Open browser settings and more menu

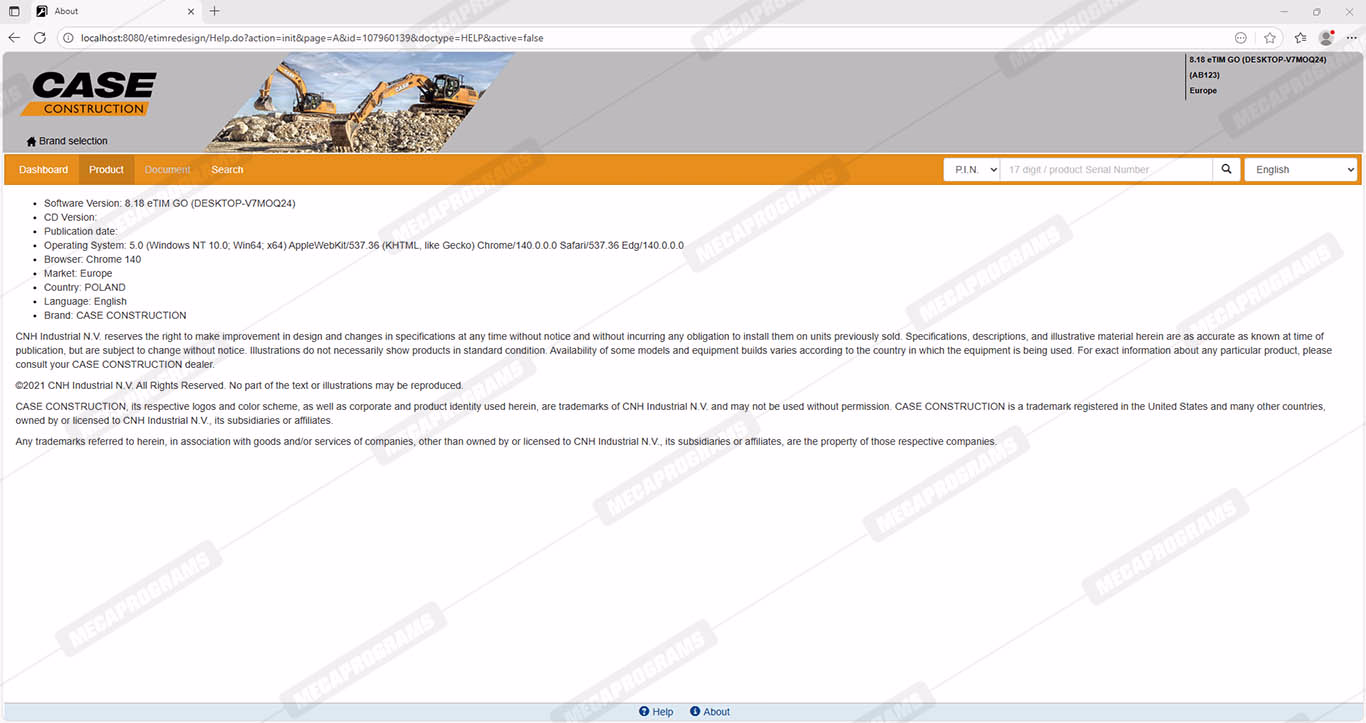click(x=1351, y=38)
